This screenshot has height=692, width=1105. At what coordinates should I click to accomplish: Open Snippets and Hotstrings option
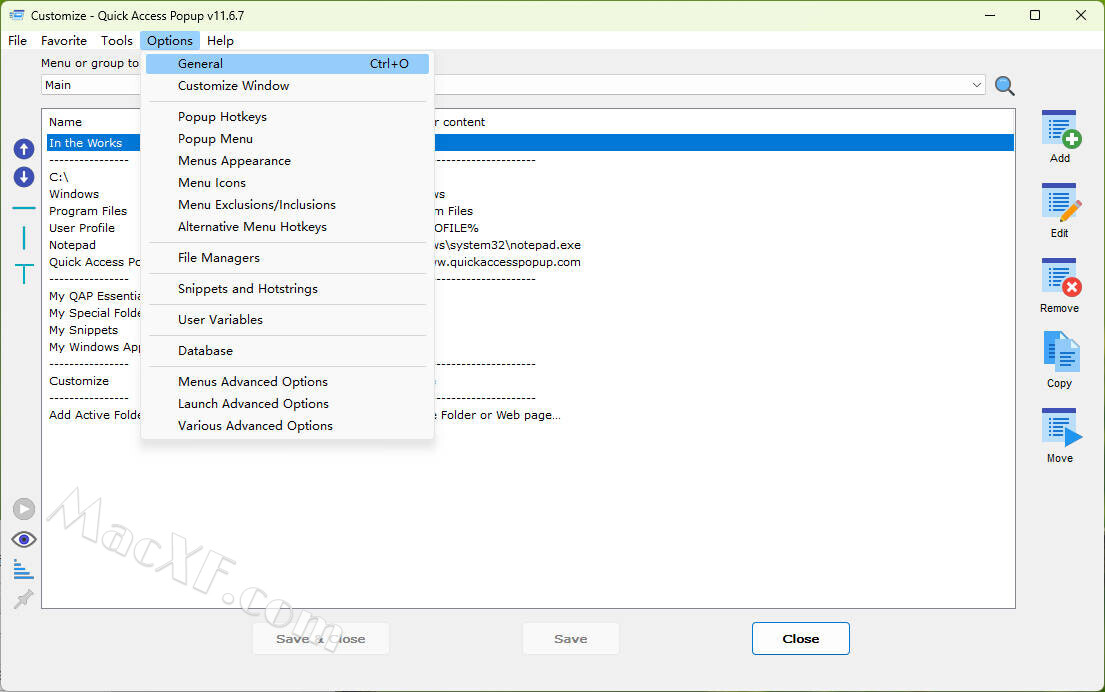coord(247,289)
